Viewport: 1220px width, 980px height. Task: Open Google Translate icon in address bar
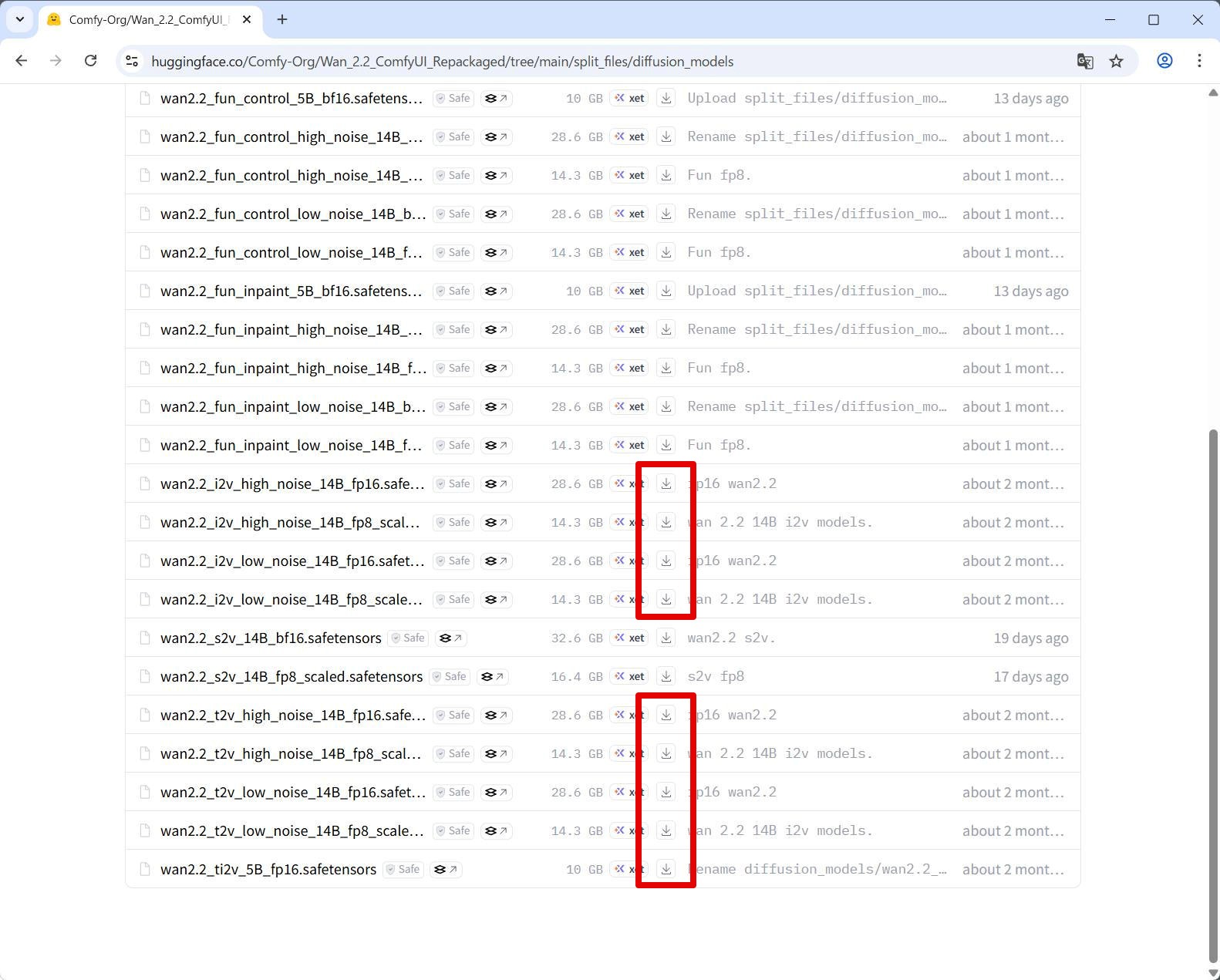1085,61
